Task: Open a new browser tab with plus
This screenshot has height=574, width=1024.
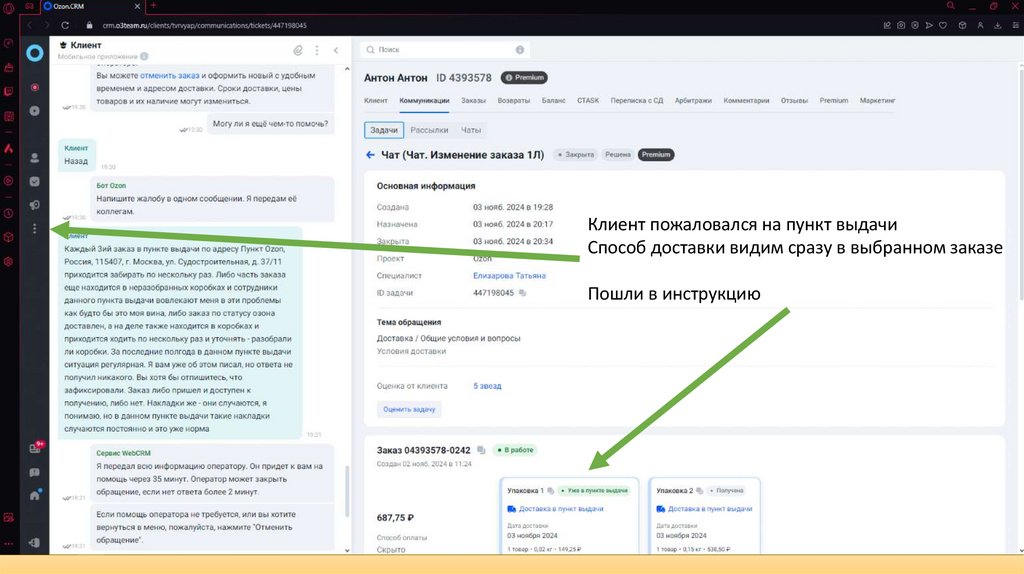Action: point(153,6)
